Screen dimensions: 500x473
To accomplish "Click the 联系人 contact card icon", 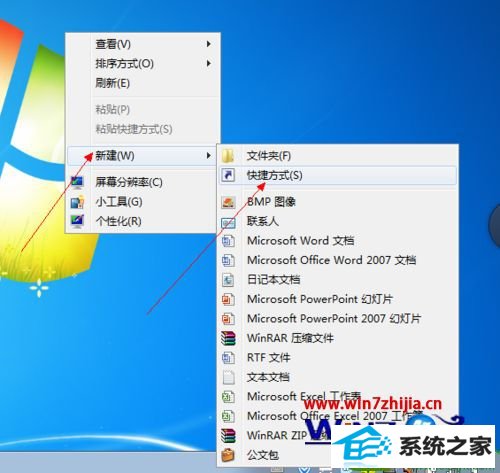I will pyautogui.click(x=228, y=222).
